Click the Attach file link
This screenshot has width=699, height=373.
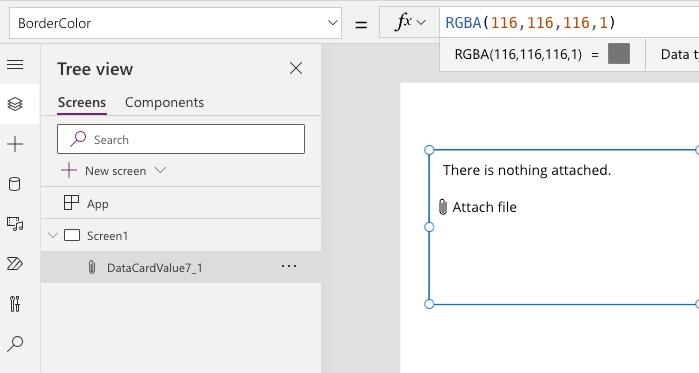[484, 207]
